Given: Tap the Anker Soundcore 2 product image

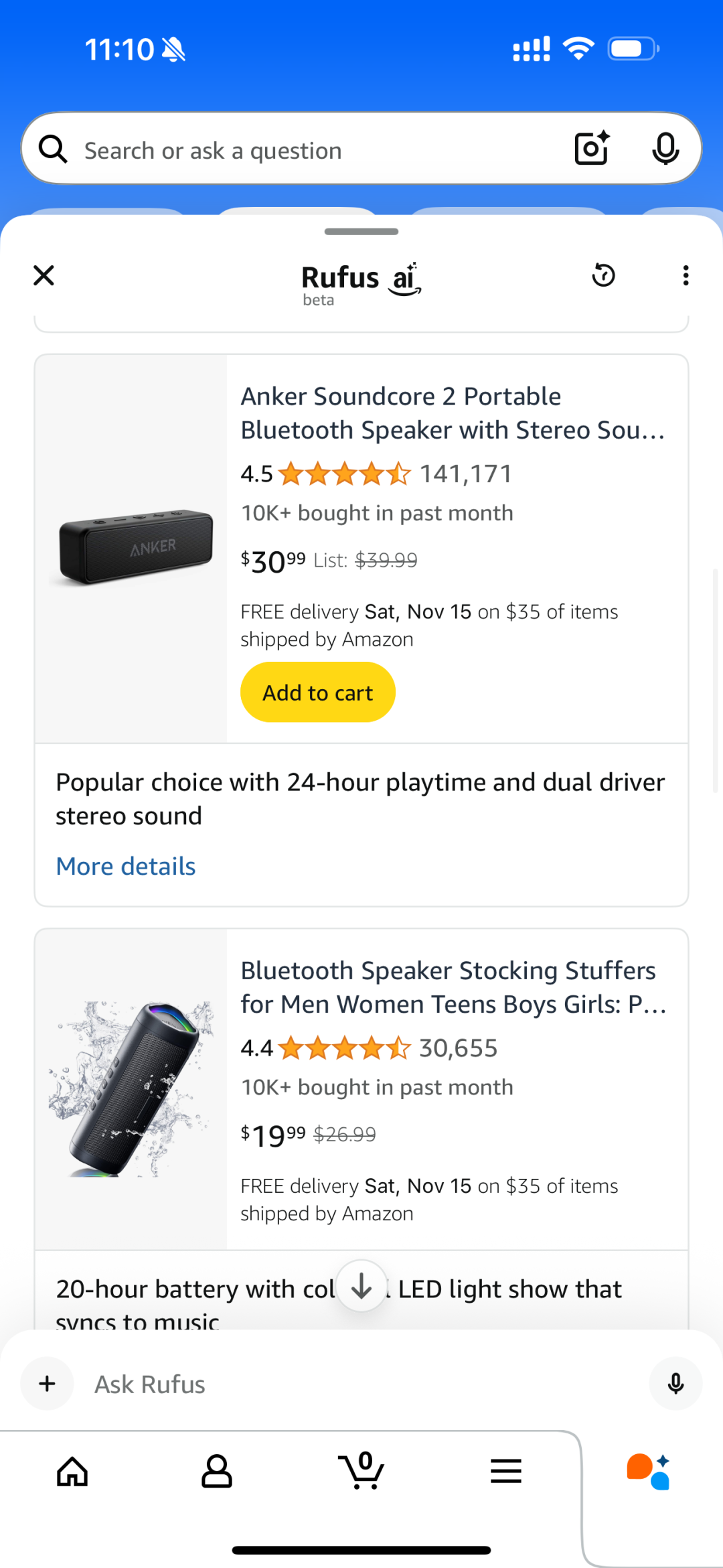Looking at the screenshot, I should 133,548.
